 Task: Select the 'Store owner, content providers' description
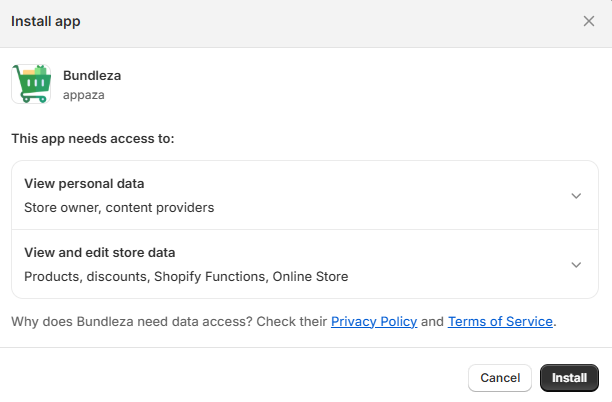tap(119, 208)
